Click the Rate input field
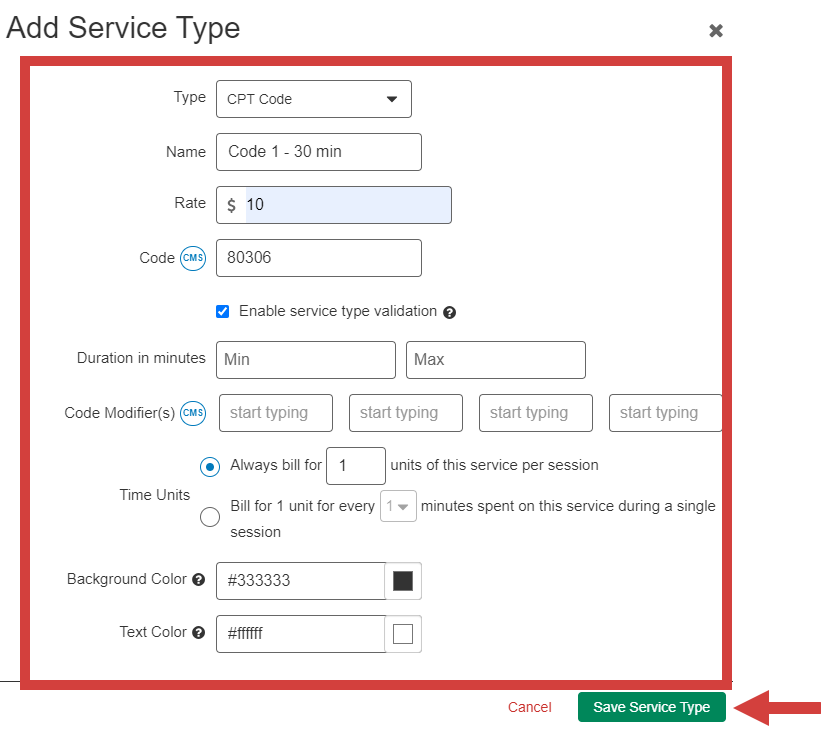 [346, 205]
